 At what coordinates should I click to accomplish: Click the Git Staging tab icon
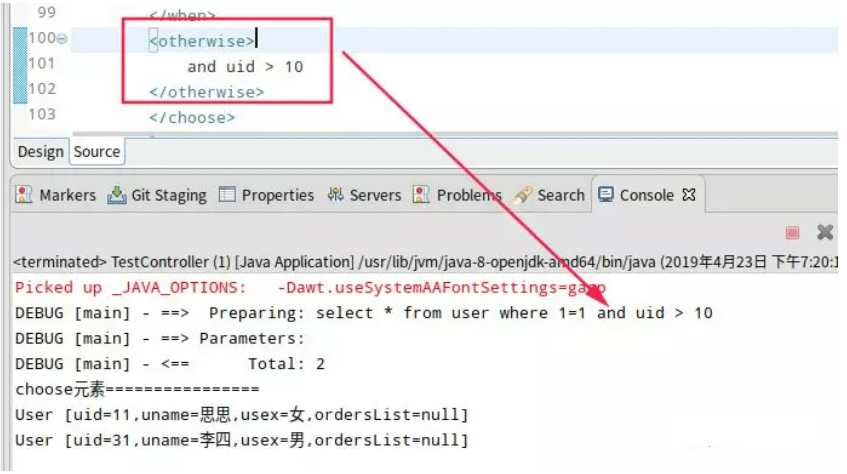116,195
